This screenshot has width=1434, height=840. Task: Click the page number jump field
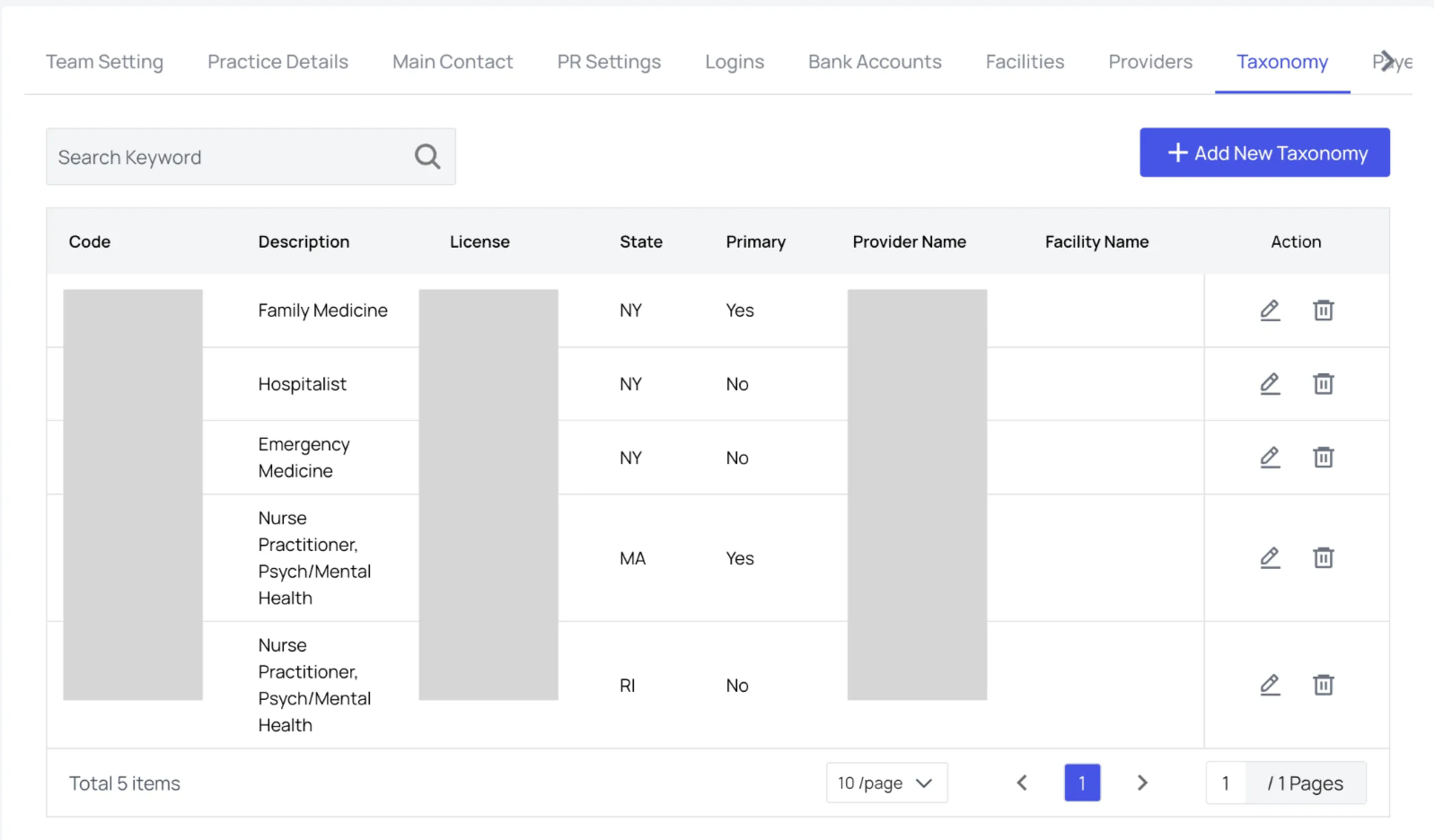click(1226, 783)
